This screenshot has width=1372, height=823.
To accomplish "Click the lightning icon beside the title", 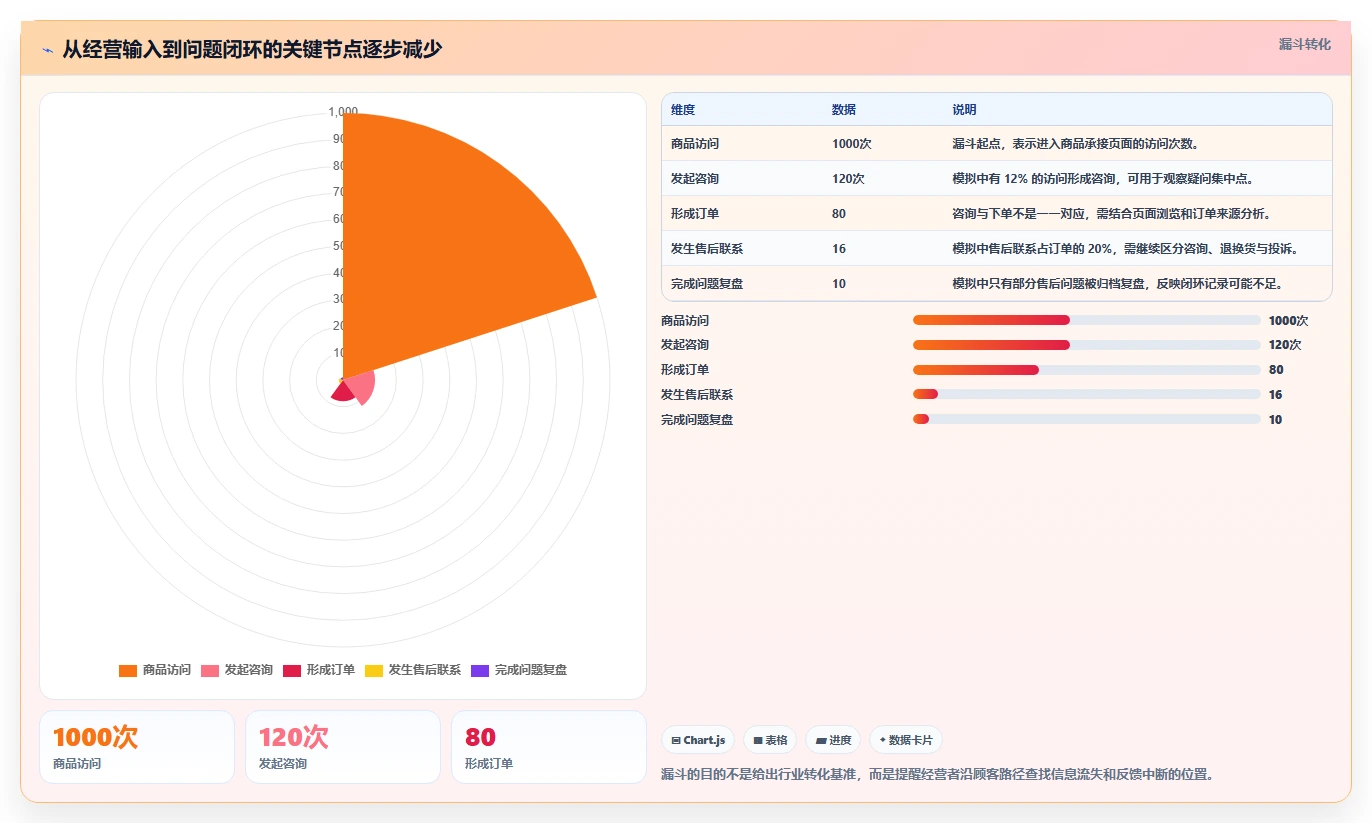I will [48, 49].
